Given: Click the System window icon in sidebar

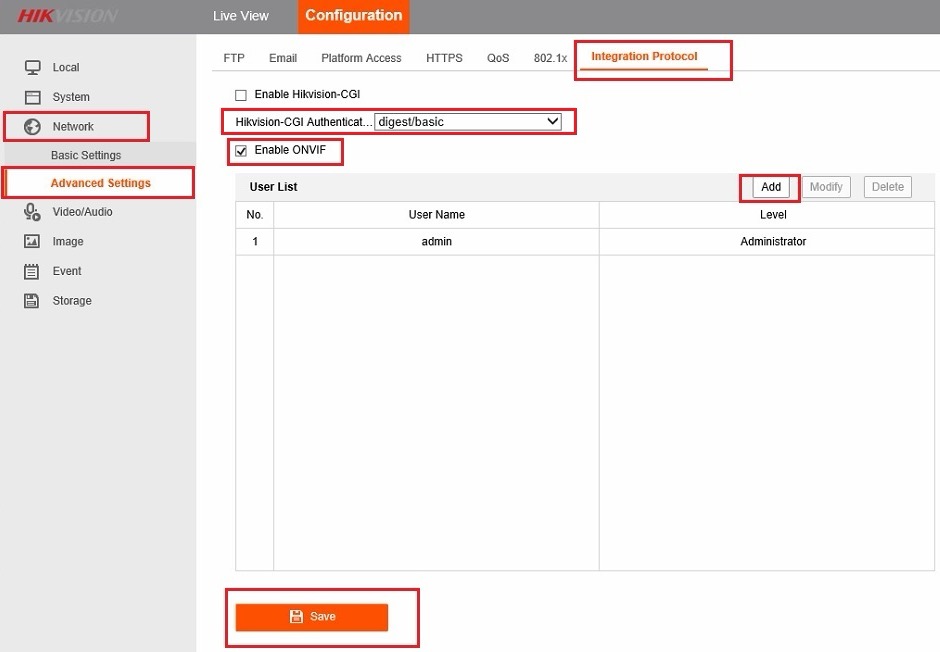Looking at the screenshot, I should 32,97.
